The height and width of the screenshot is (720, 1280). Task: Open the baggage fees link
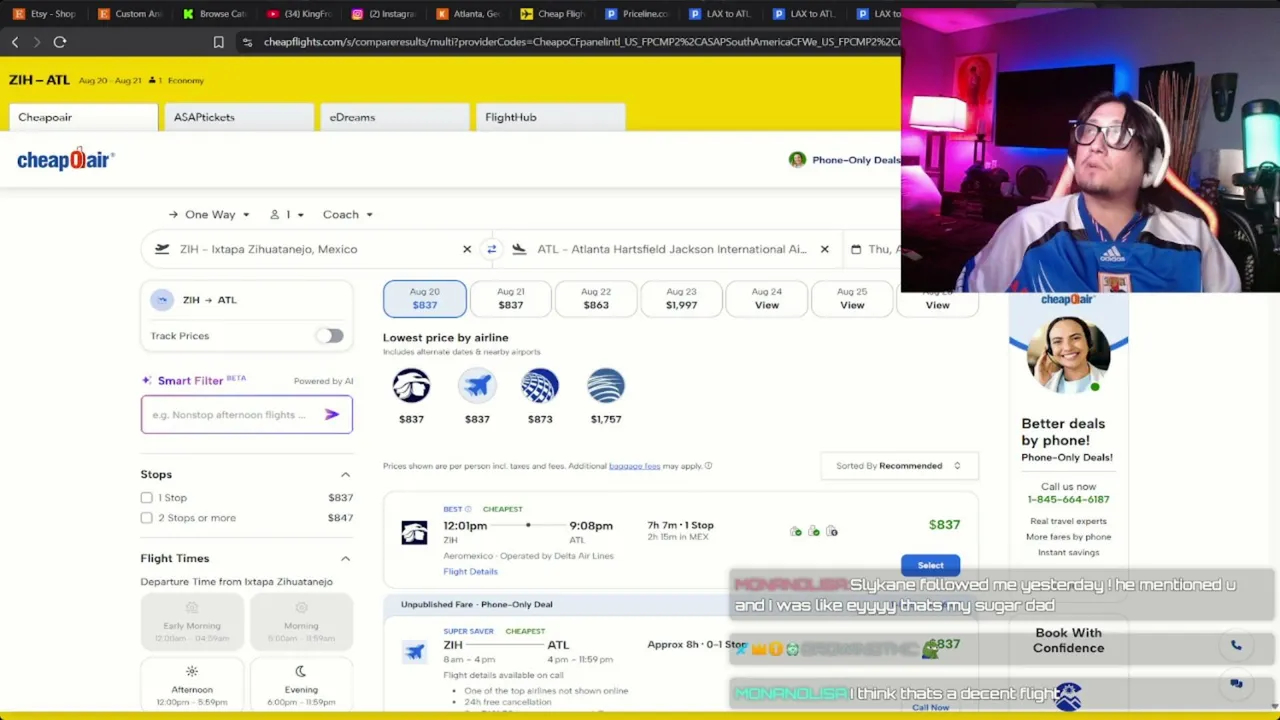tap(634, 466)
